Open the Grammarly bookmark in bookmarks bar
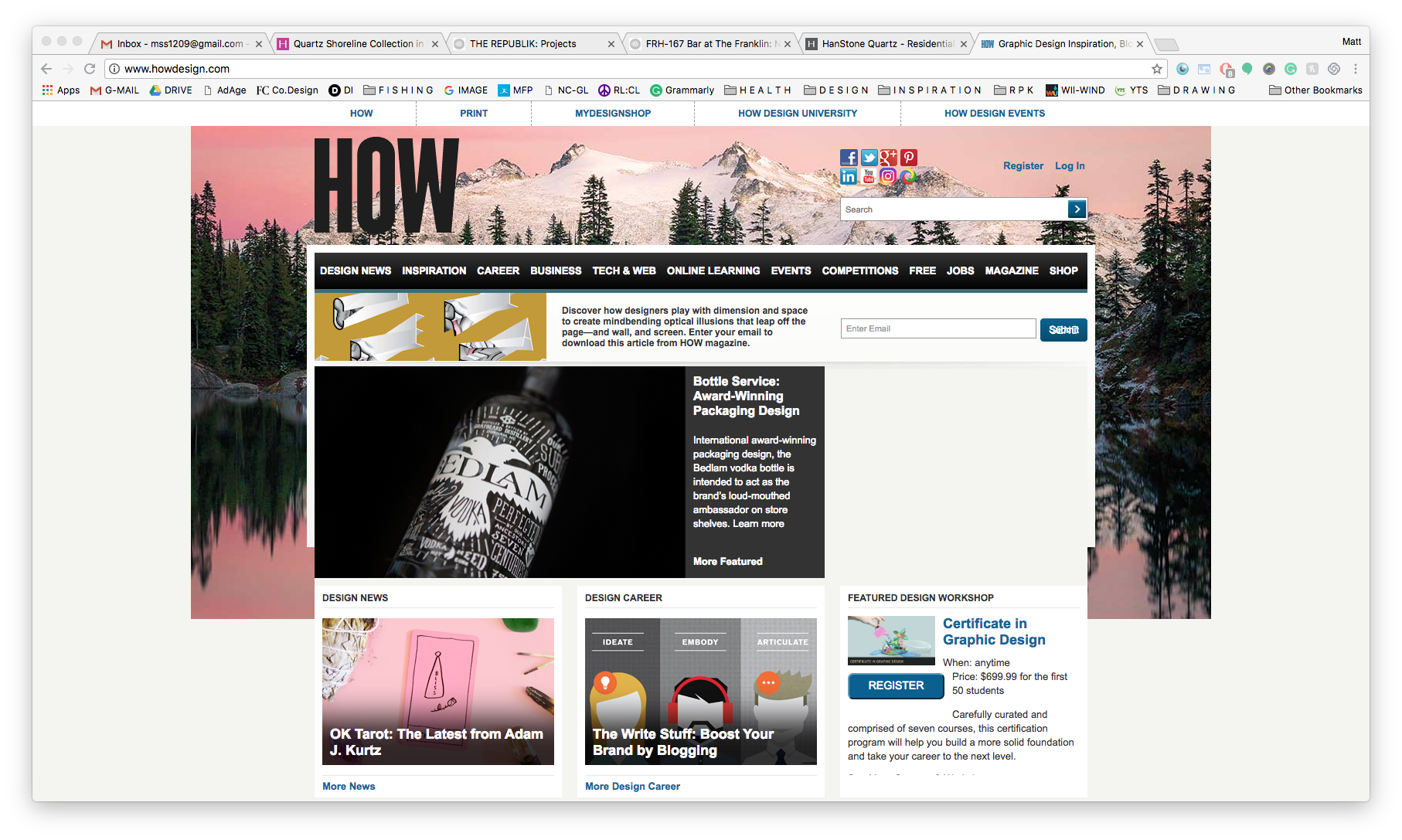1402x840 pixels. click(x=682, y=90)
